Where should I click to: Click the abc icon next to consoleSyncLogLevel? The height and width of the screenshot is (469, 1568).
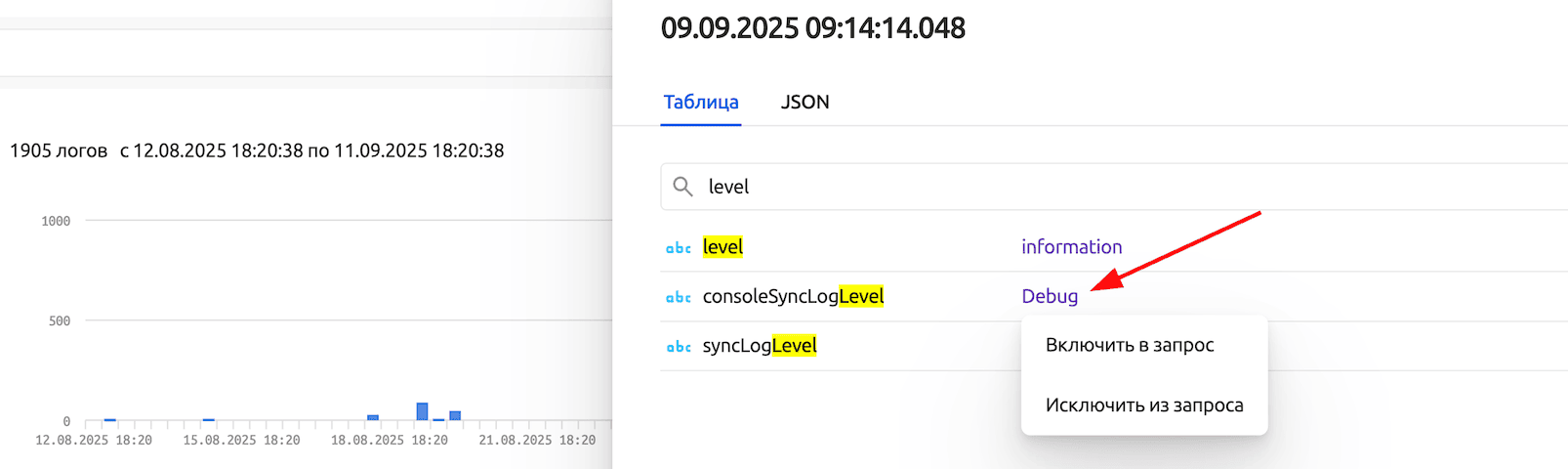pos(678,297)
